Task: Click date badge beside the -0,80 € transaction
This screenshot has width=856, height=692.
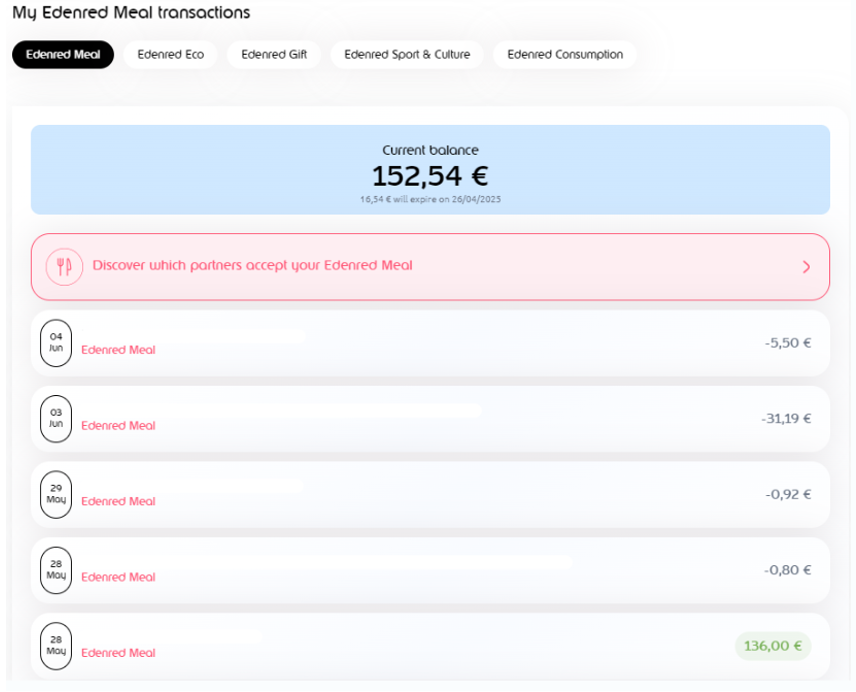Action: point(56,570)
